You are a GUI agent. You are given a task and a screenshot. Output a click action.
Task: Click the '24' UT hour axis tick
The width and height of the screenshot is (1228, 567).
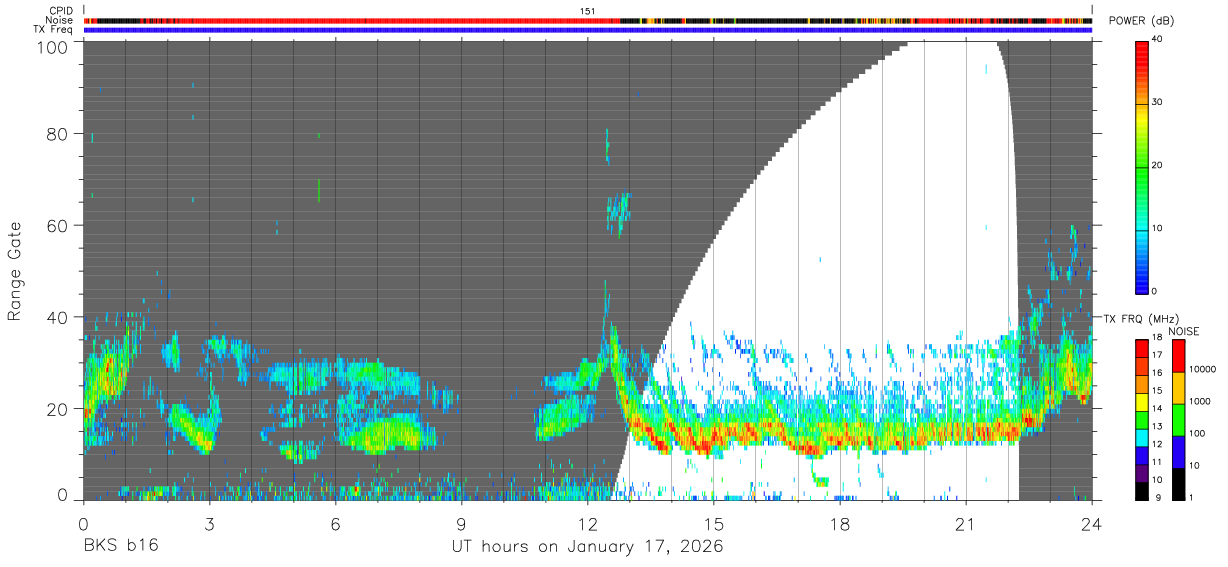[1092, 524]
